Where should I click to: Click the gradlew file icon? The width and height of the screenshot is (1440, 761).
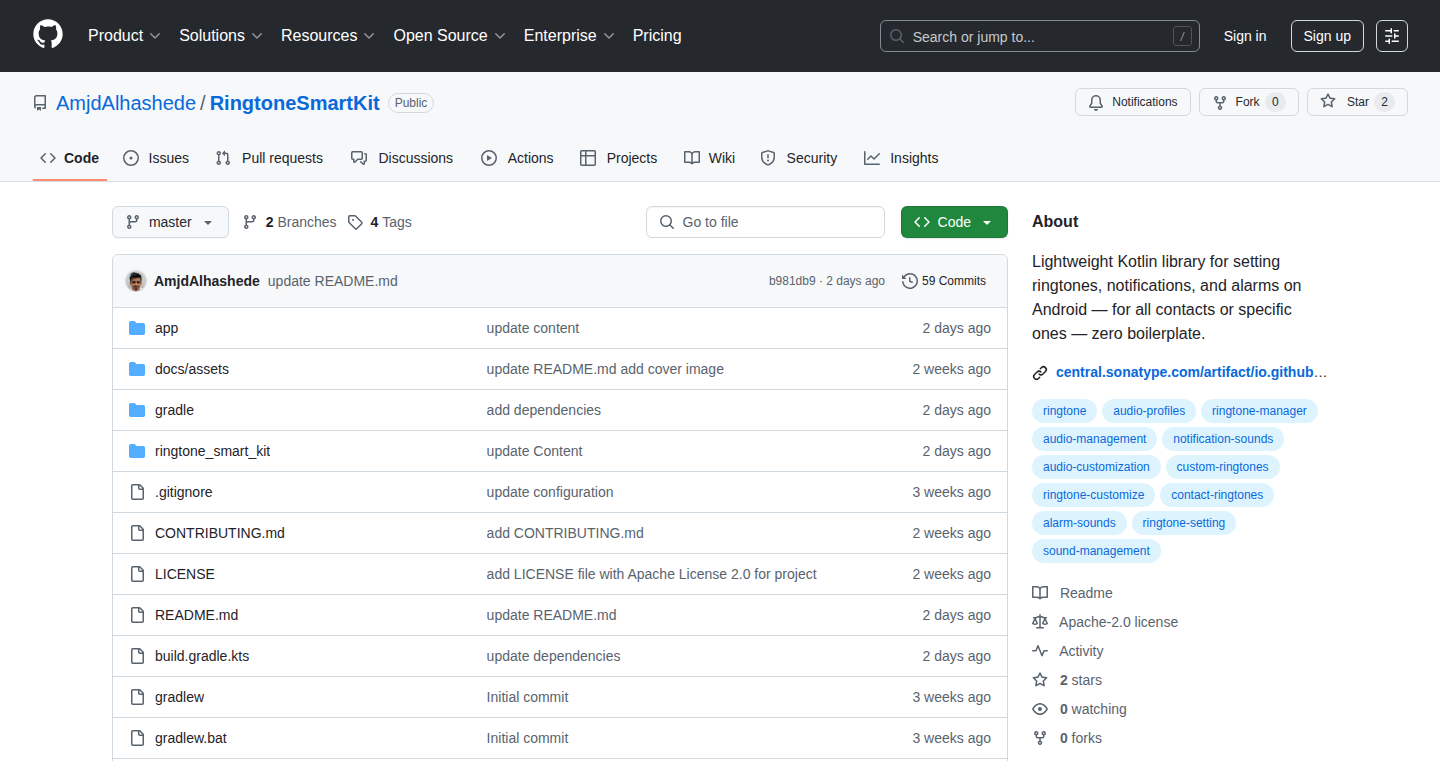point(137,697)
